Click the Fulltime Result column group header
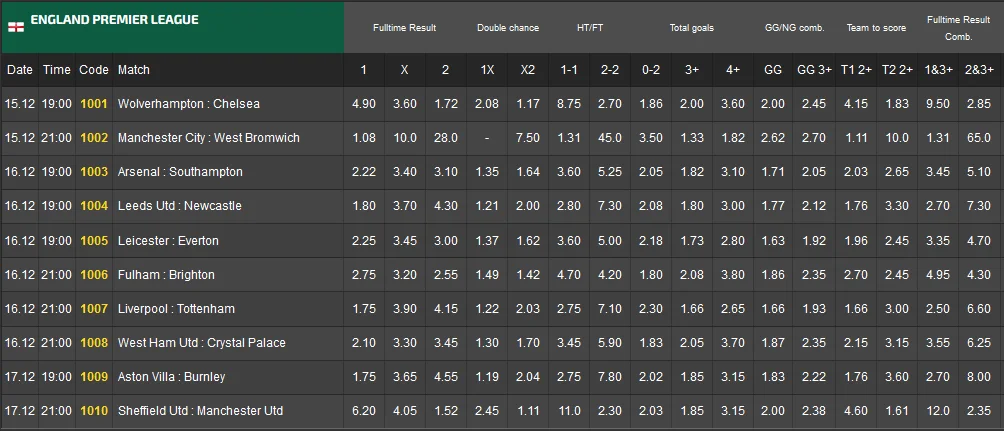Viewport: 1004px width, 431px height. (404, 28)
